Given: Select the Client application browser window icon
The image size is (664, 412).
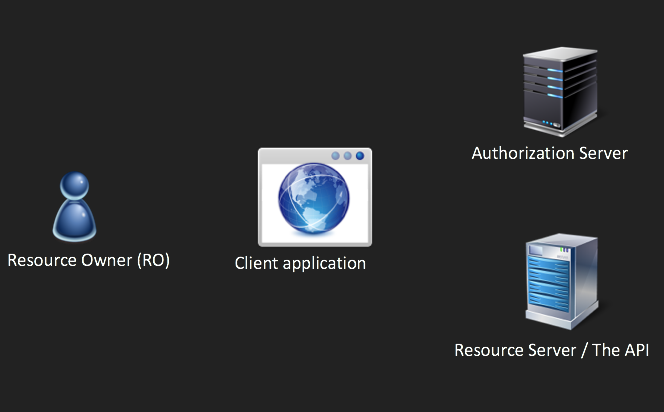Looking at the screenshot, I should [x=315, y=197].
